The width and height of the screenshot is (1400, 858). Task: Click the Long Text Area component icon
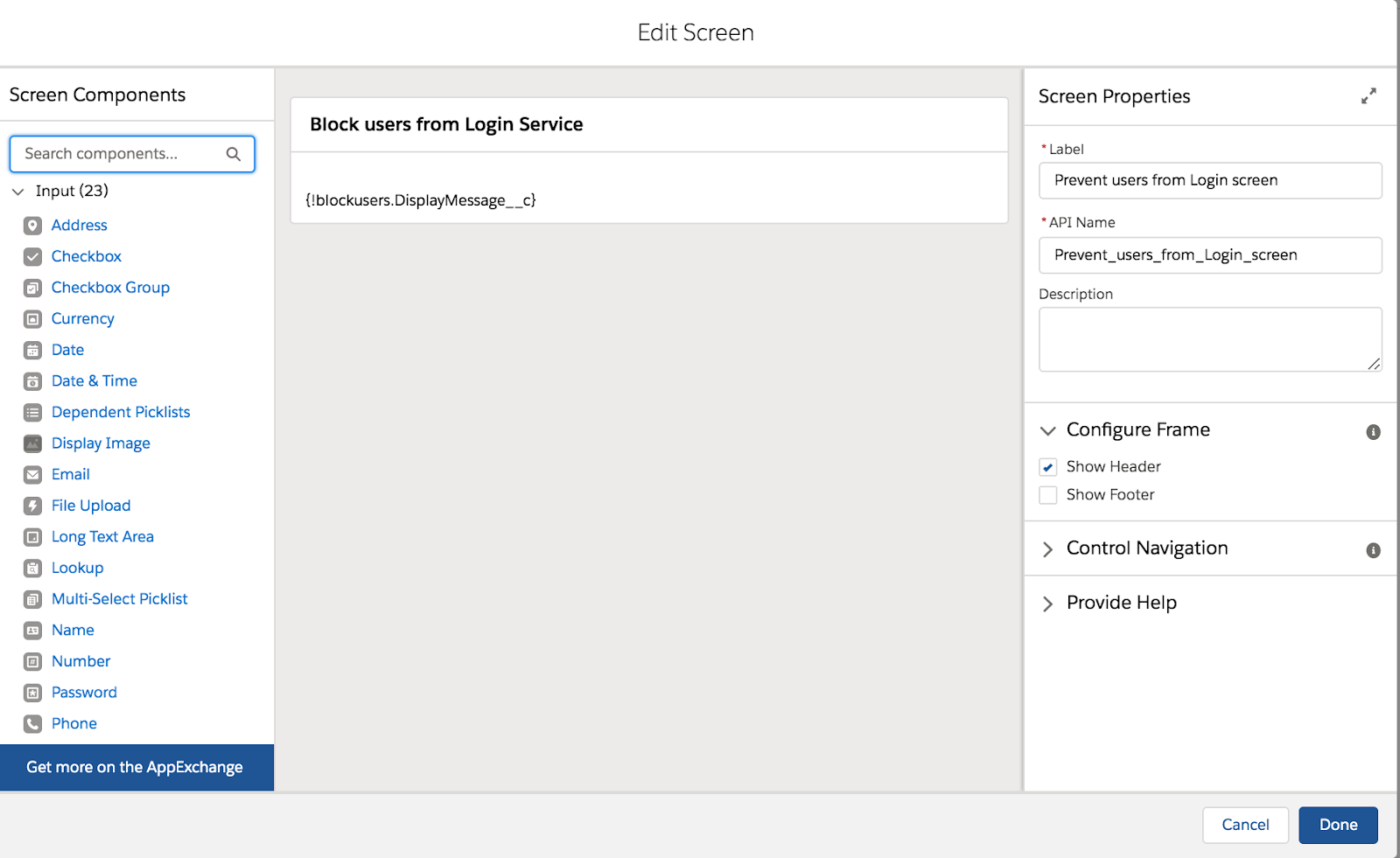32,537
